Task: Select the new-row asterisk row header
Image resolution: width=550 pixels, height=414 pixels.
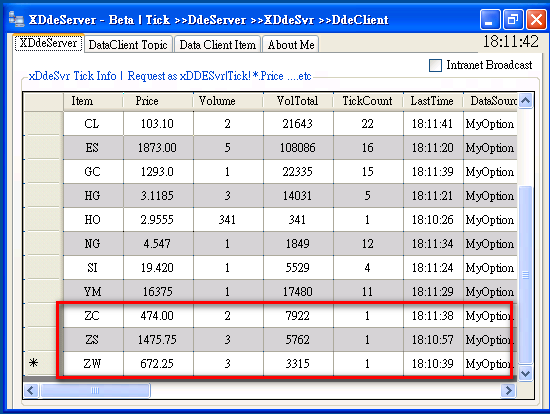Action: coord(43,363)
